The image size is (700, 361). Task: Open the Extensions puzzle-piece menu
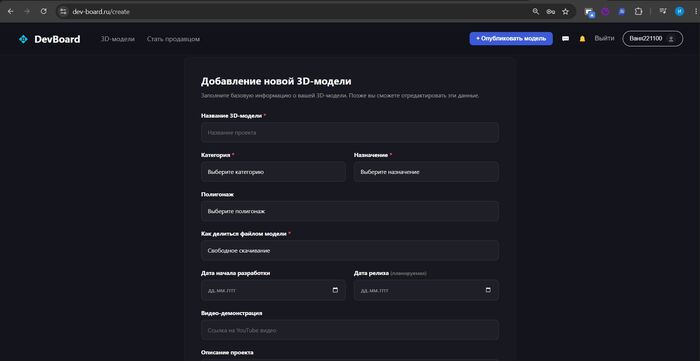click(638, 12)
